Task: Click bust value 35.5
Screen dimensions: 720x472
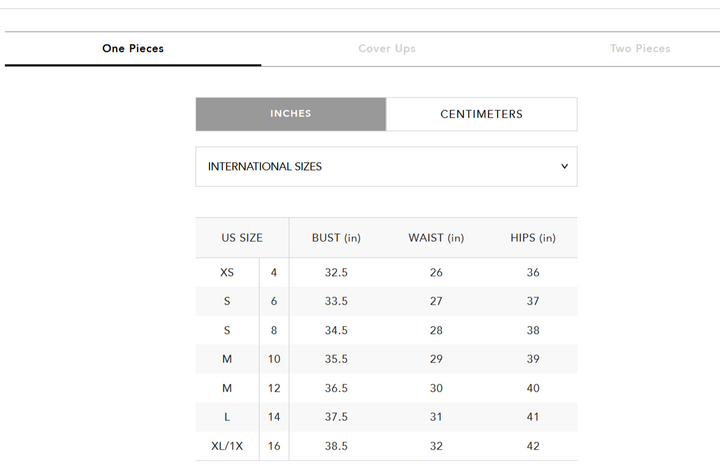Action: [336, 359]
